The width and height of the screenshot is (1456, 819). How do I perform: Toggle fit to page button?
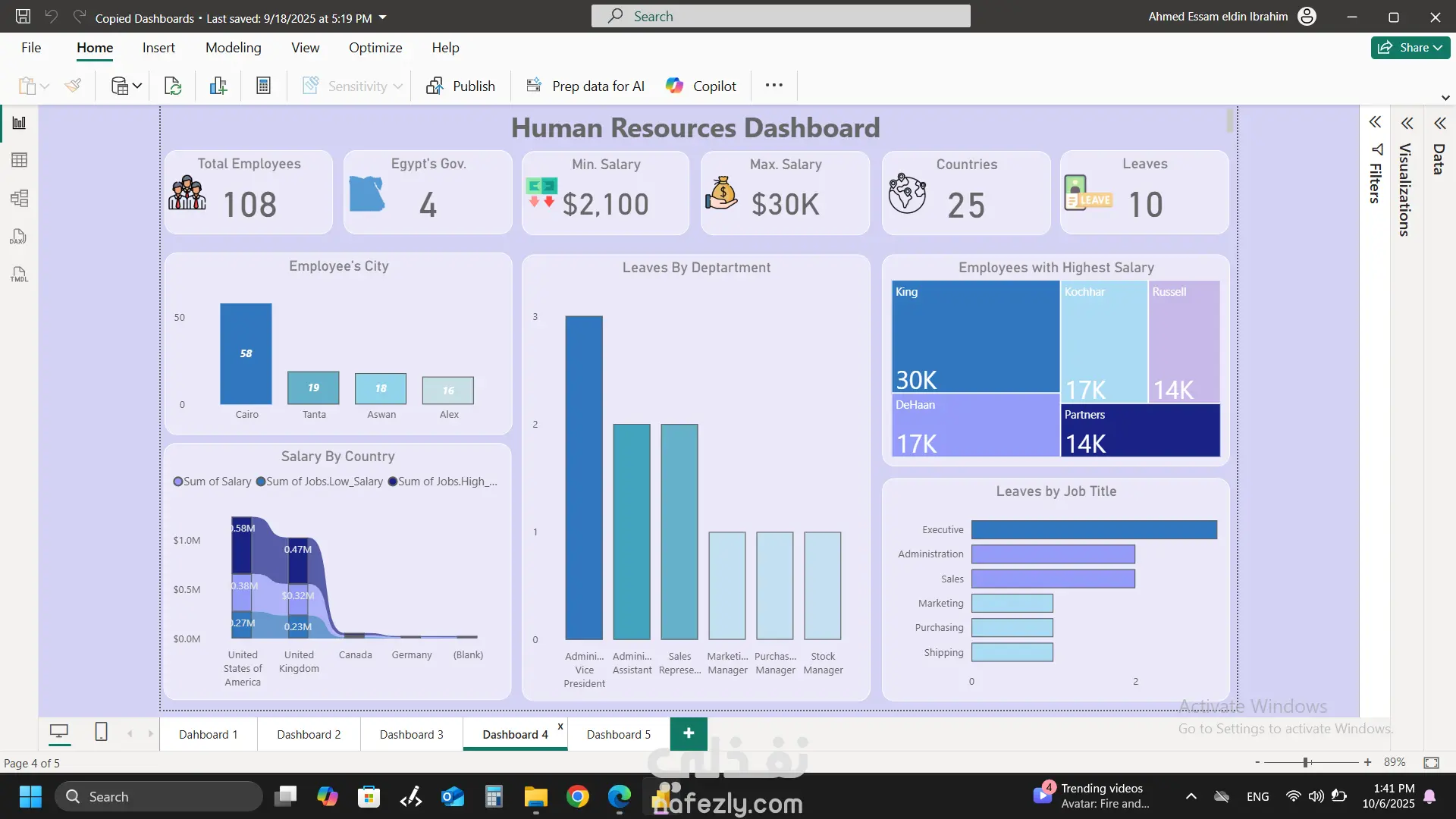(x=1431, y=762)
